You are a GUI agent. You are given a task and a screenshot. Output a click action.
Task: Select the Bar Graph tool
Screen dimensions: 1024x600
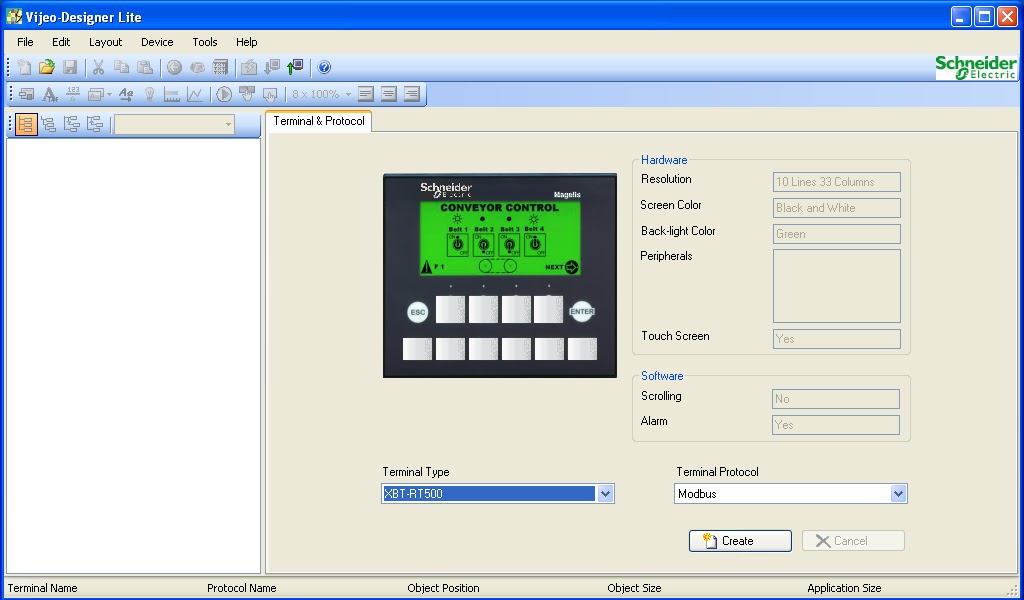tap(170, 93)
